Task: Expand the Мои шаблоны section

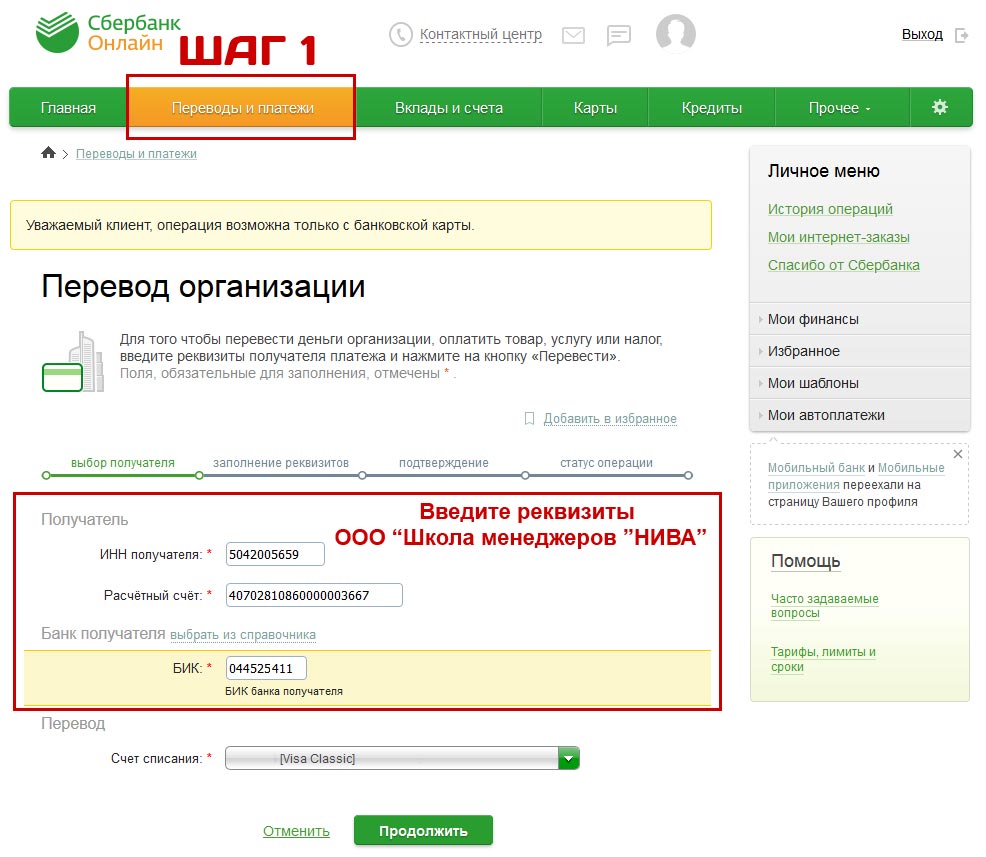Action: pos(859,384)
